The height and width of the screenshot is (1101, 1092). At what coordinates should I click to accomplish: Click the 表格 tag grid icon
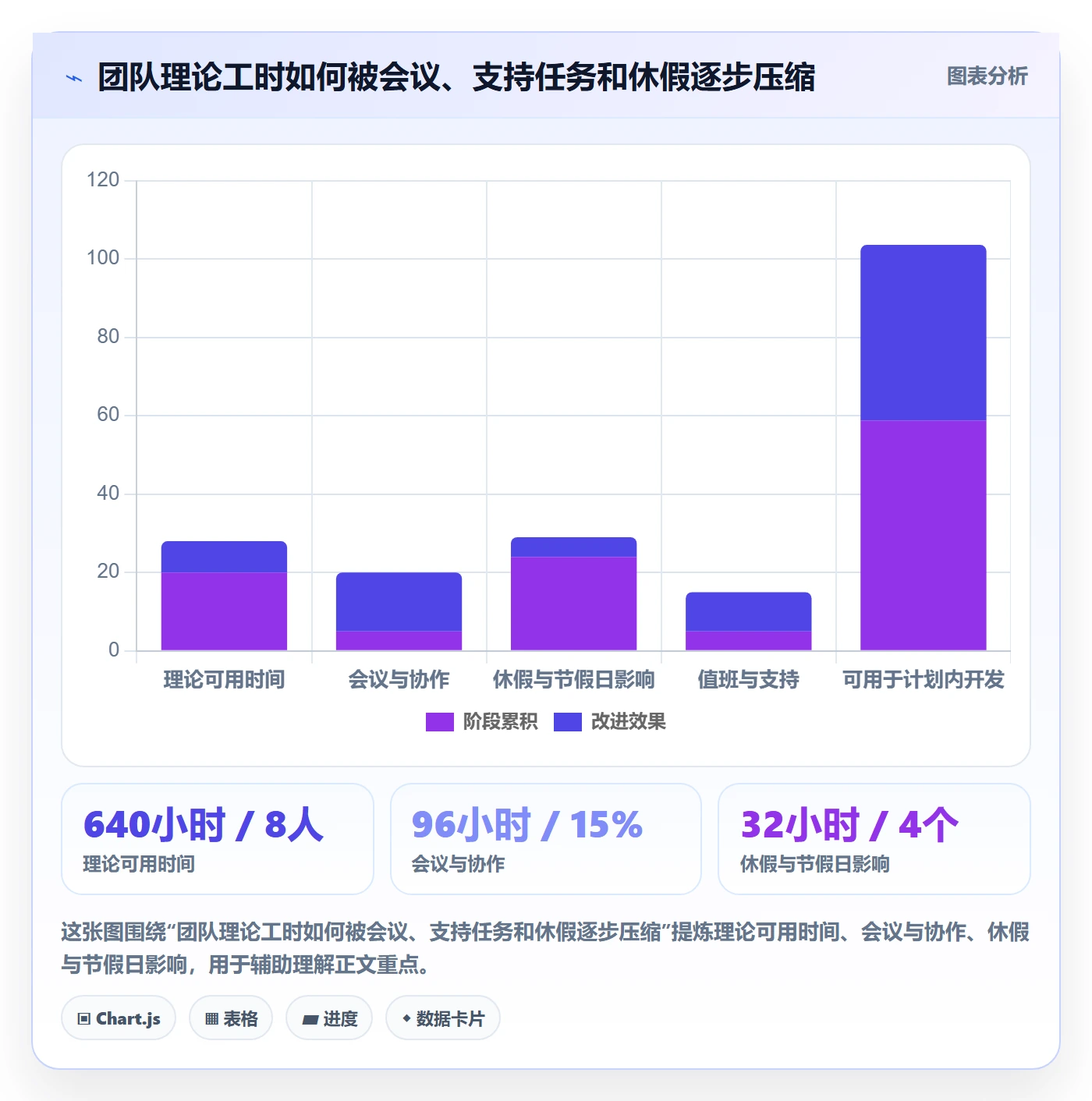pos(211,1018)
